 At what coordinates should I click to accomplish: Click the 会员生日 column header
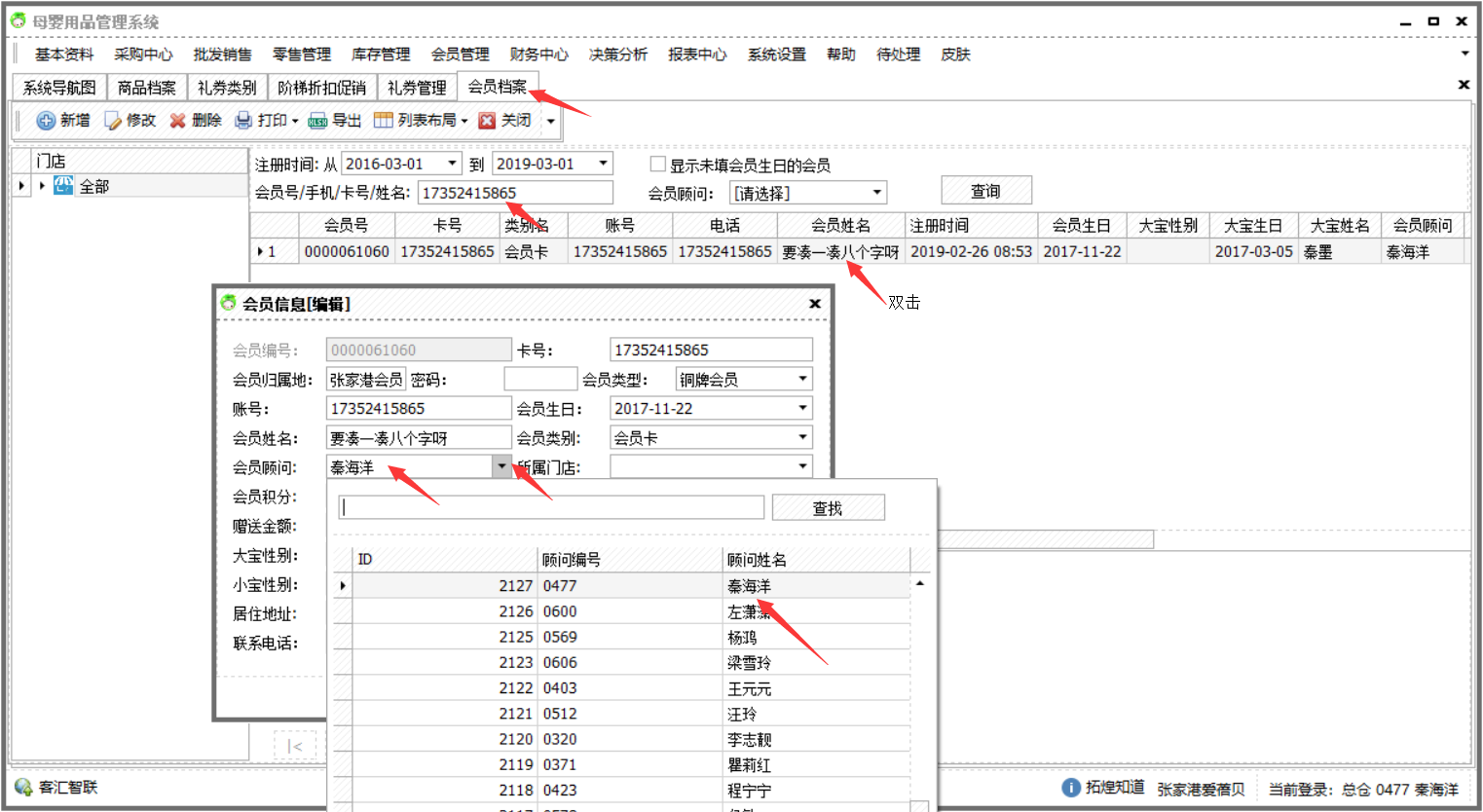pos(1083,225)
